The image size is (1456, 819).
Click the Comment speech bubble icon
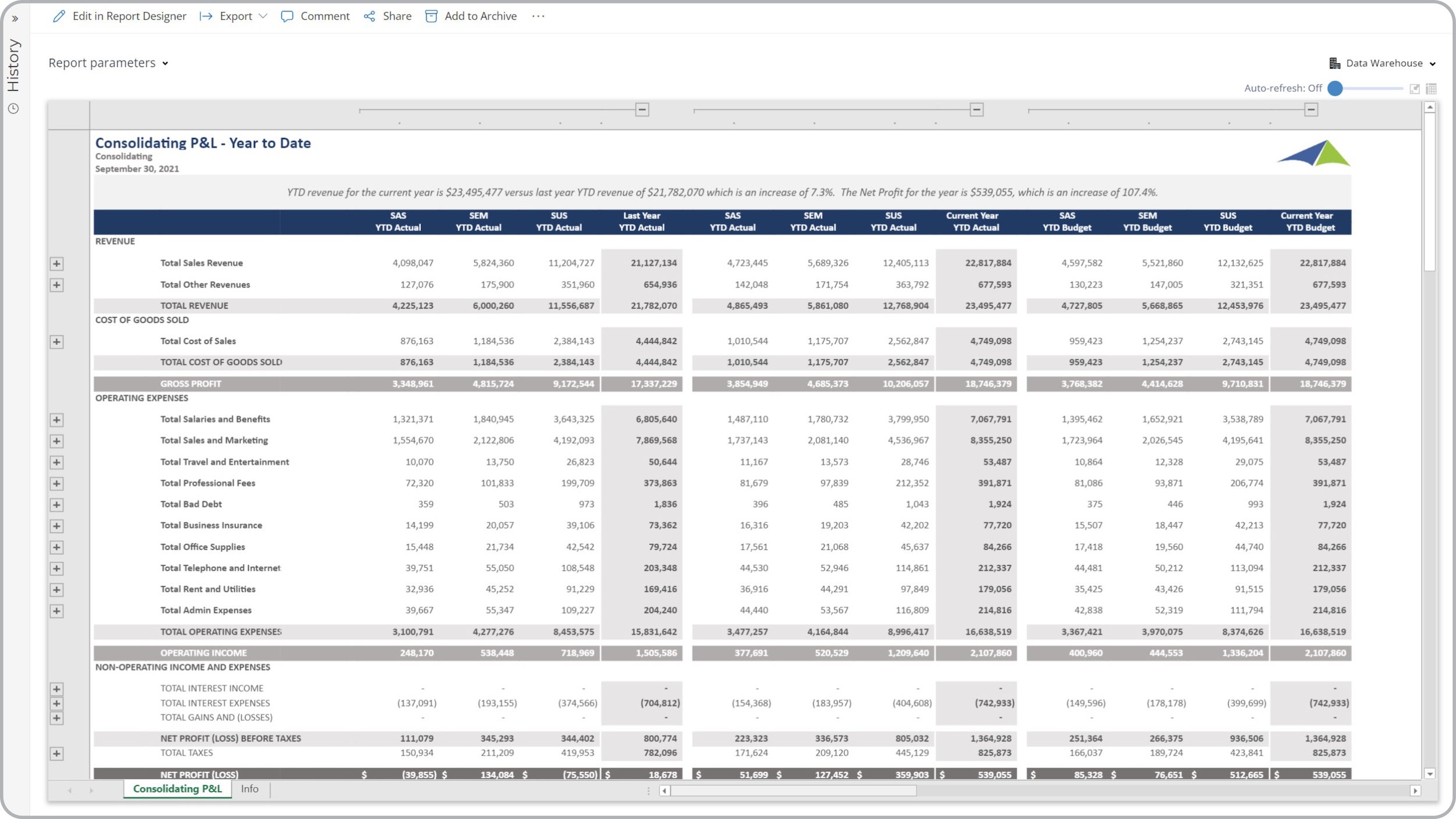pos(287,16)
